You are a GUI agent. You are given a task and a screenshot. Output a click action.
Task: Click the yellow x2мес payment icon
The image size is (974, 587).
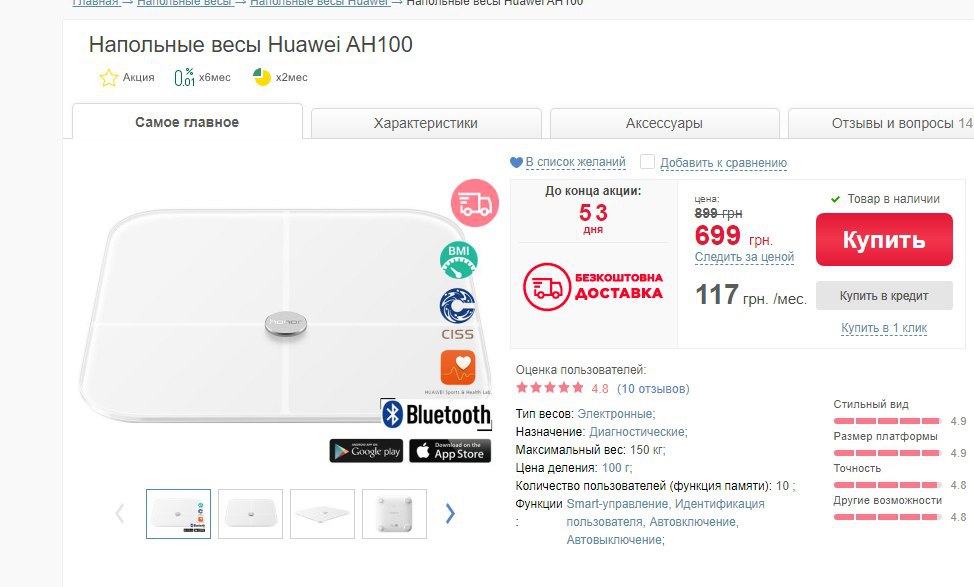(262, 77)
